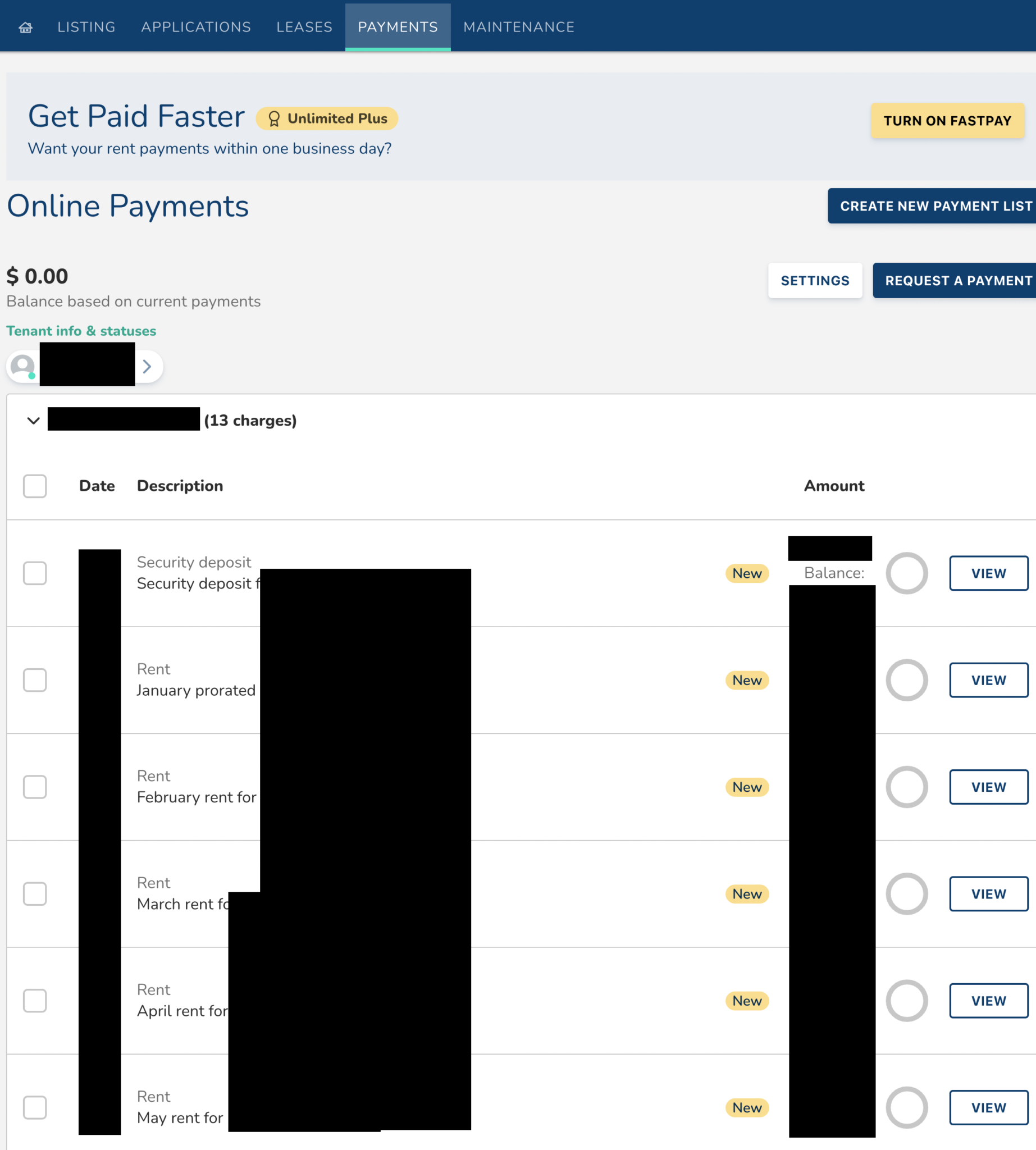The width and height of the screenshot is (1036, 1150).
Task: View the January prorated rent charge
Action: pos(988,681)
